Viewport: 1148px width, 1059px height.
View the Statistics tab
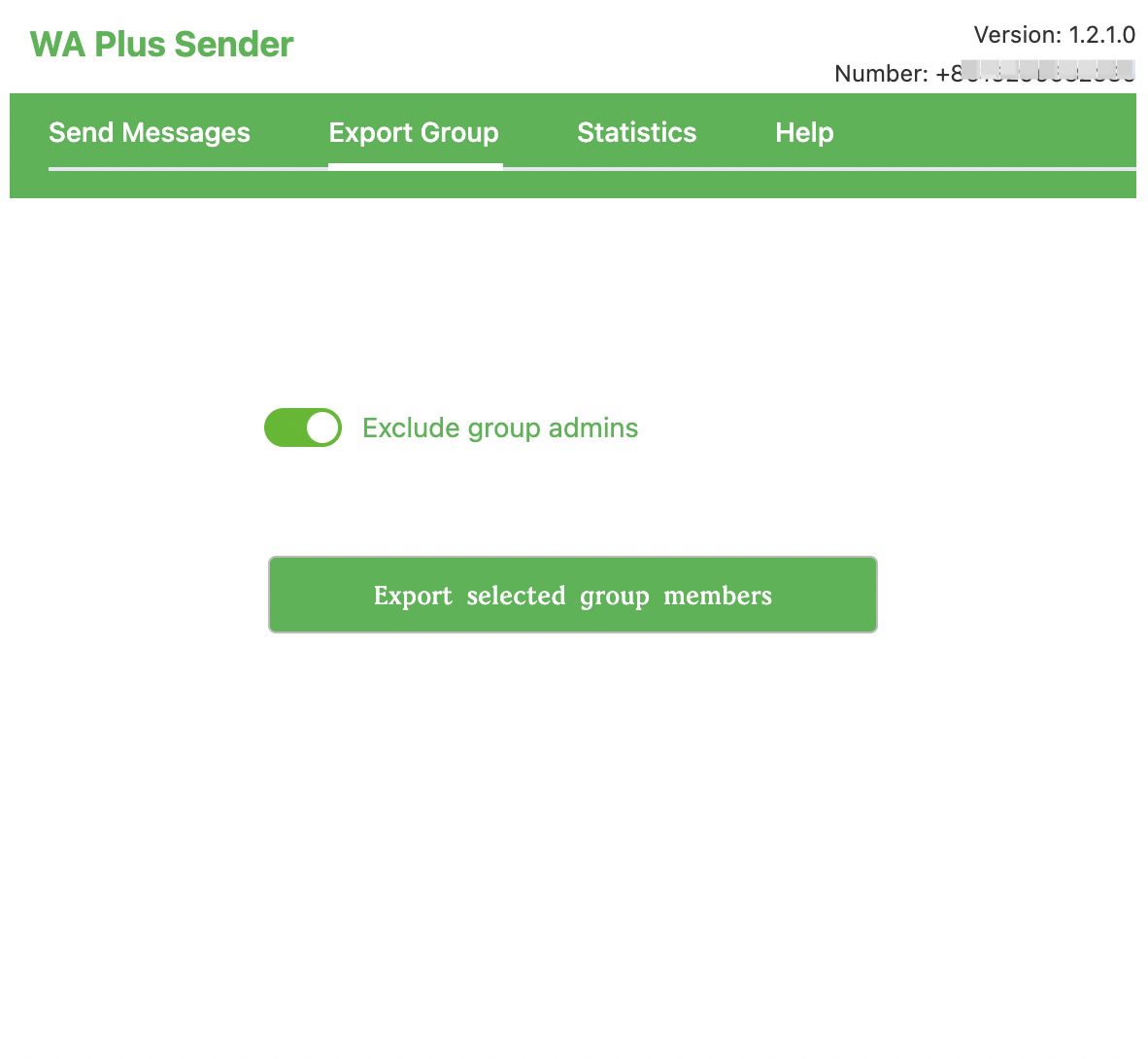(x=637, y=132)
